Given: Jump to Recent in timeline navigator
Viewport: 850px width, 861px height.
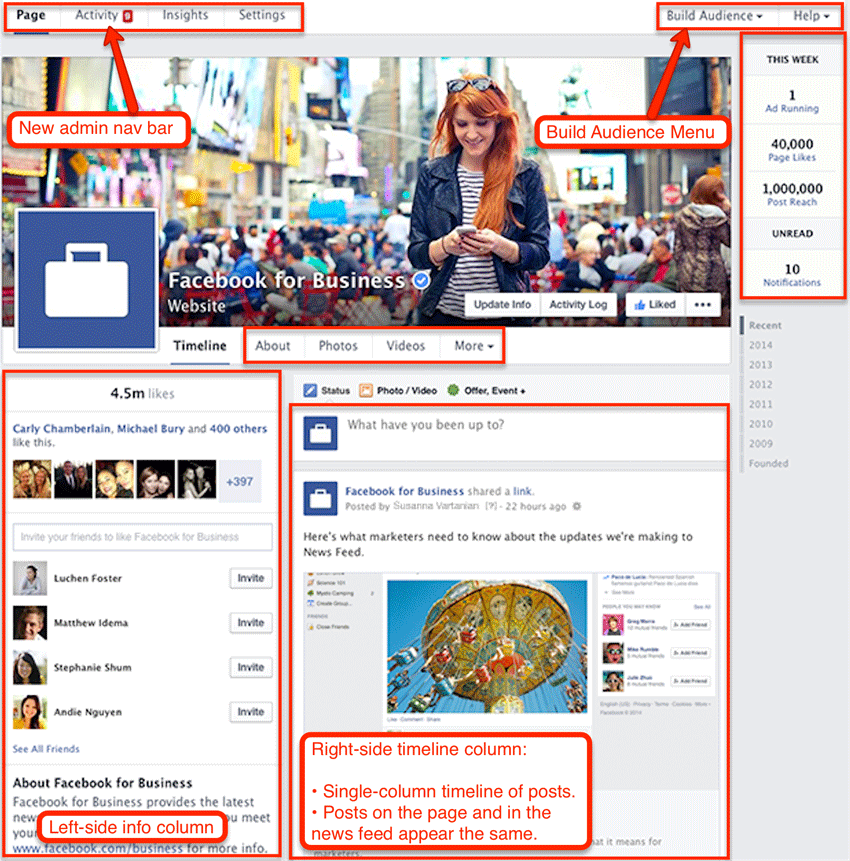Looking at the screenshot, I should point(765,326).
